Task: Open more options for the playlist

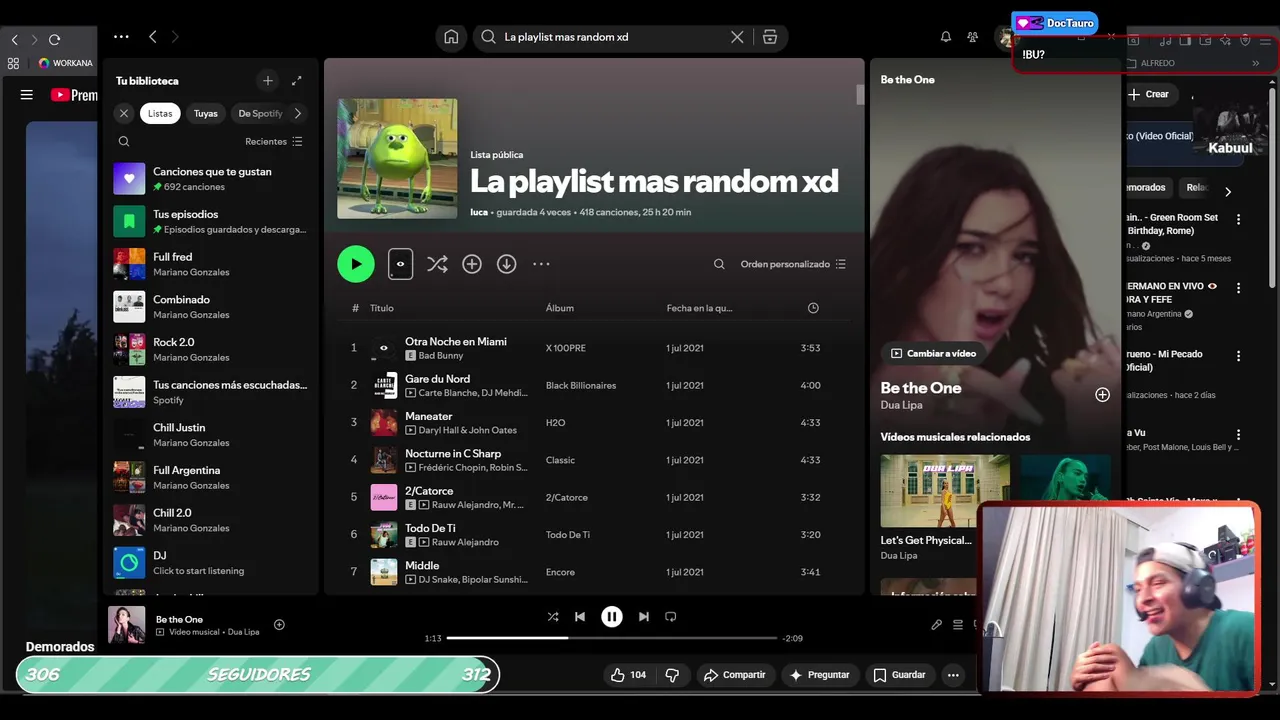Action: click(x=541, y=264)
